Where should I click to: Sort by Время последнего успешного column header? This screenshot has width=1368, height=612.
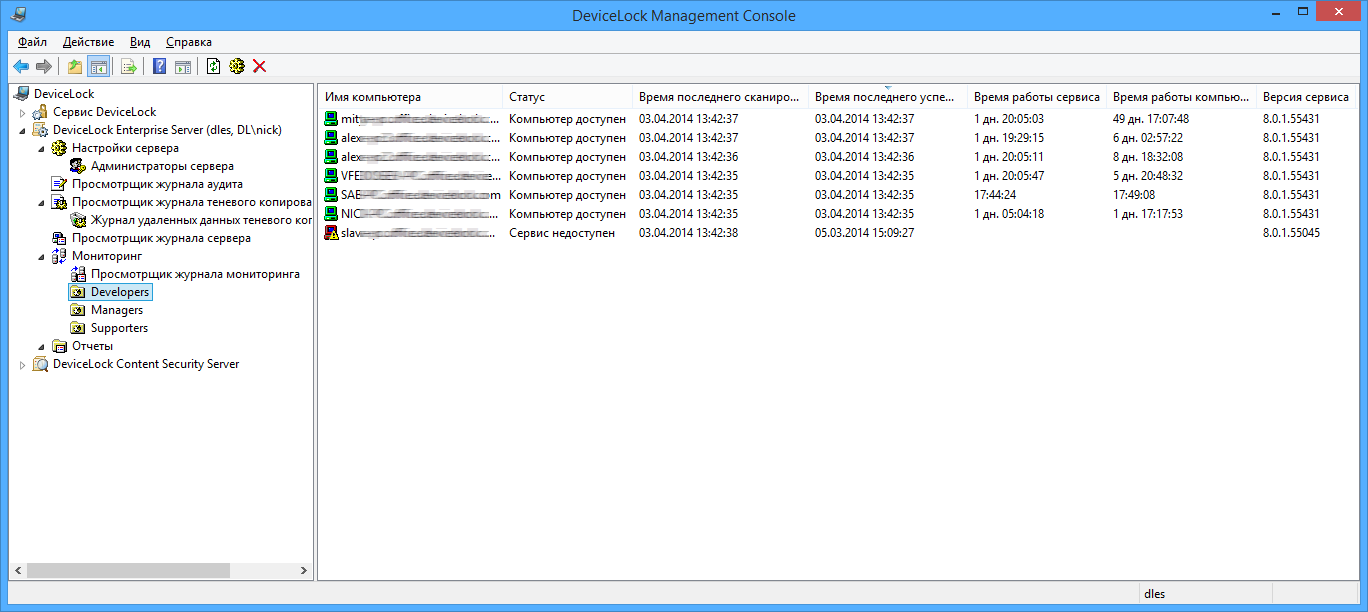point(888,97)
